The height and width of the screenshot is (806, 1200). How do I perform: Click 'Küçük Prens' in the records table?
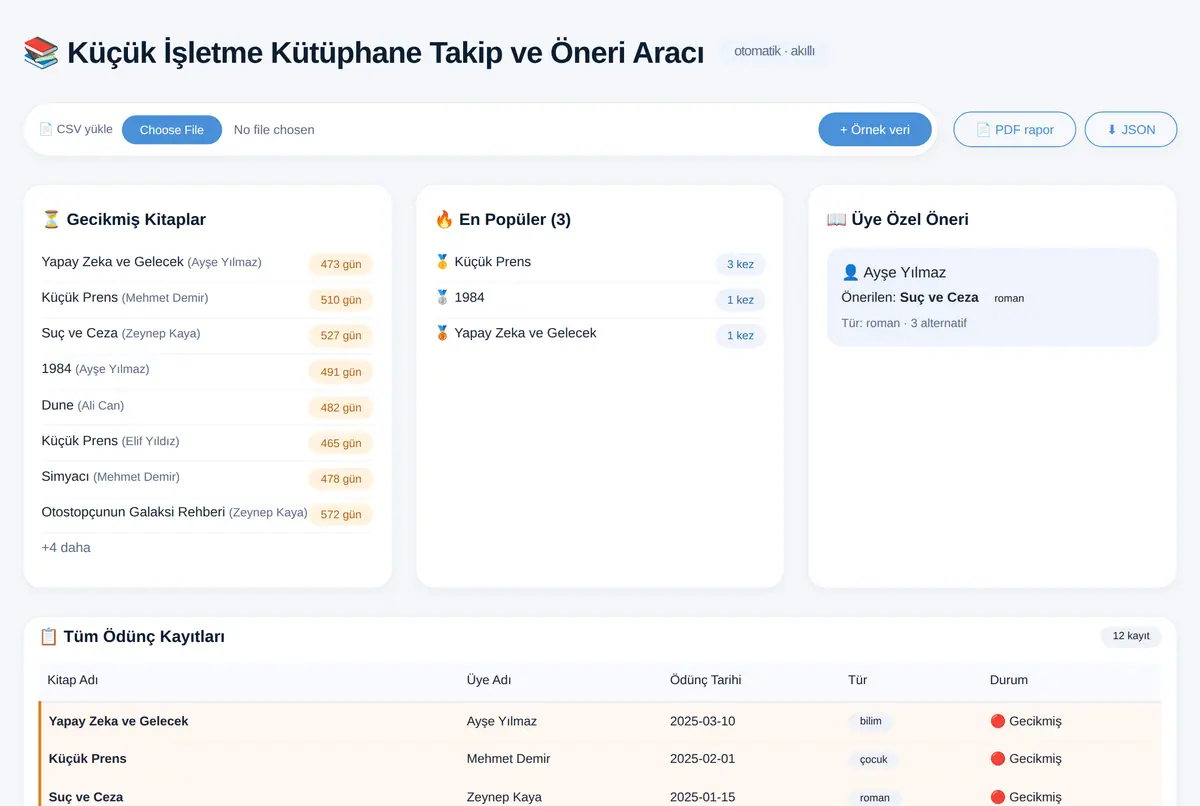(88, 759)
